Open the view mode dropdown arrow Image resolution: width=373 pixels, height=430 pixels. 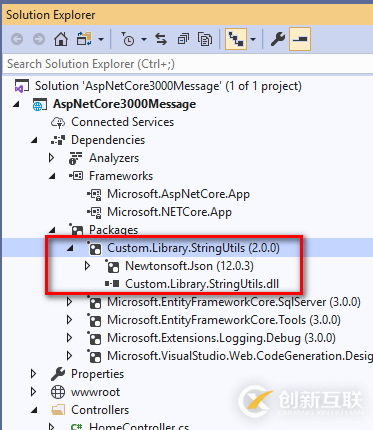coord(253,40)
